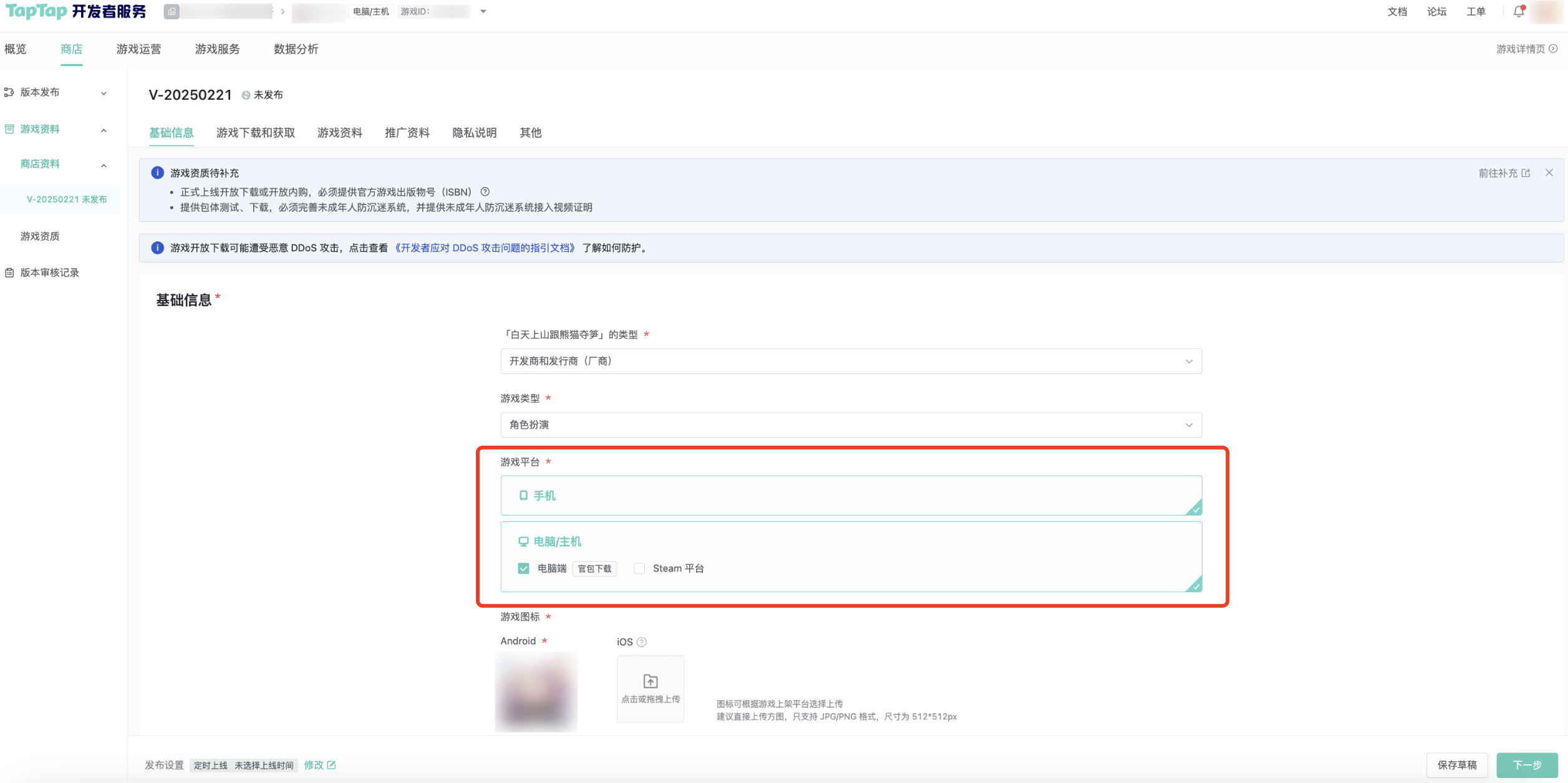Select the 游戏下载和获取 sub-tab
The width and height of the screenshot is (1568, 783).
pyautogui.click(x=256, y=133)
